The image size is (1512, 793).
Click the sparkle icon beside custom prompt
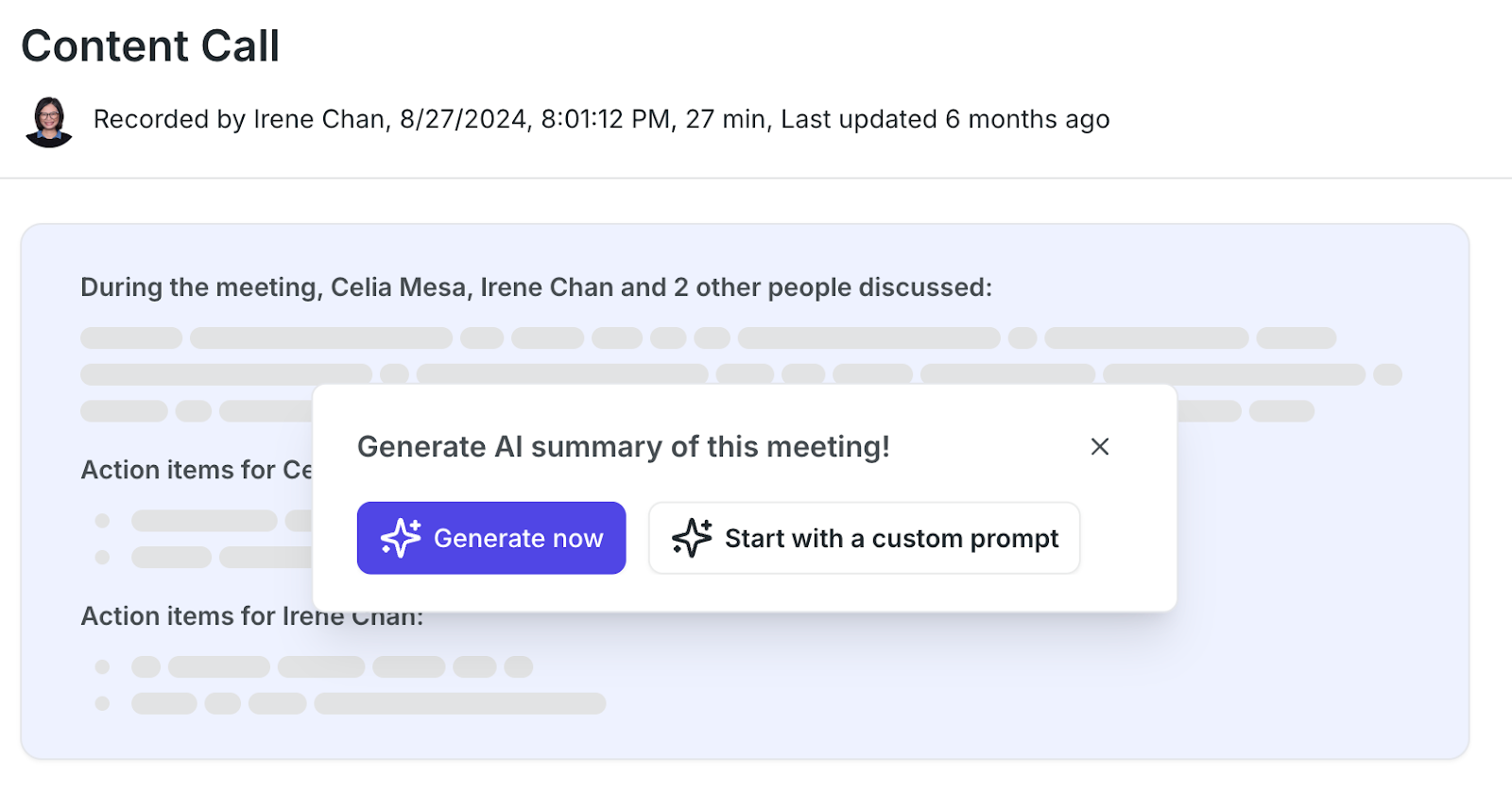tap(692, 538)
